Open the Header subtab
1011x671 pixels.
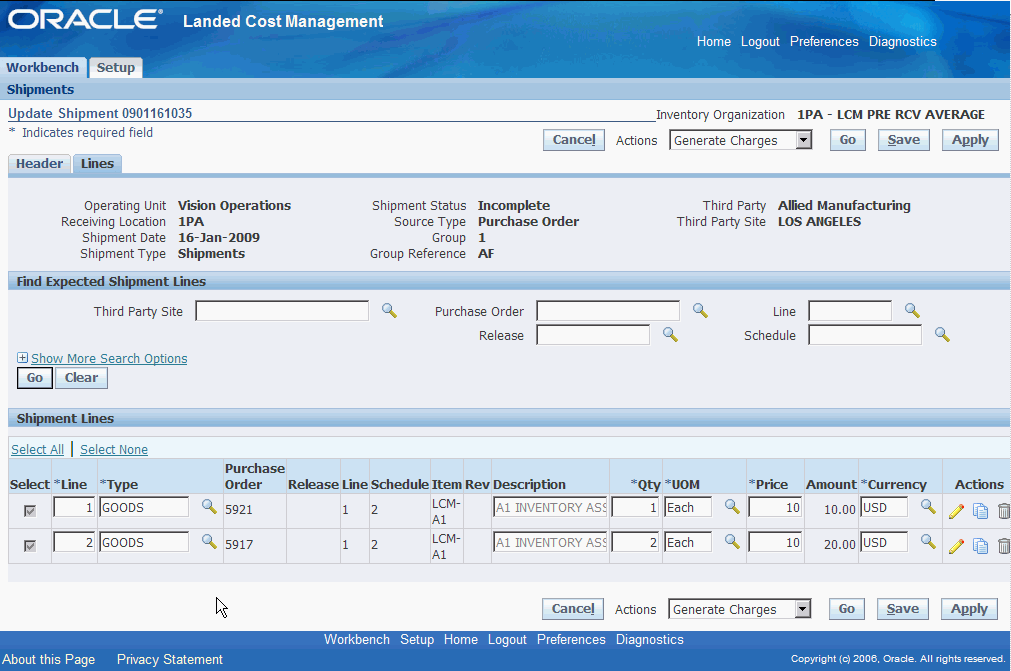coord(39,164)
